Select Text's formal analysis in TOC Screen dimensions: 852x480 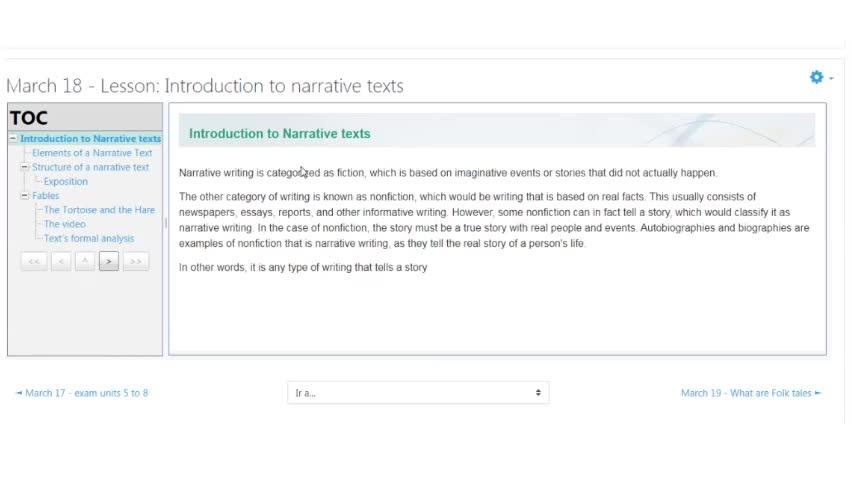click(89, 238)
